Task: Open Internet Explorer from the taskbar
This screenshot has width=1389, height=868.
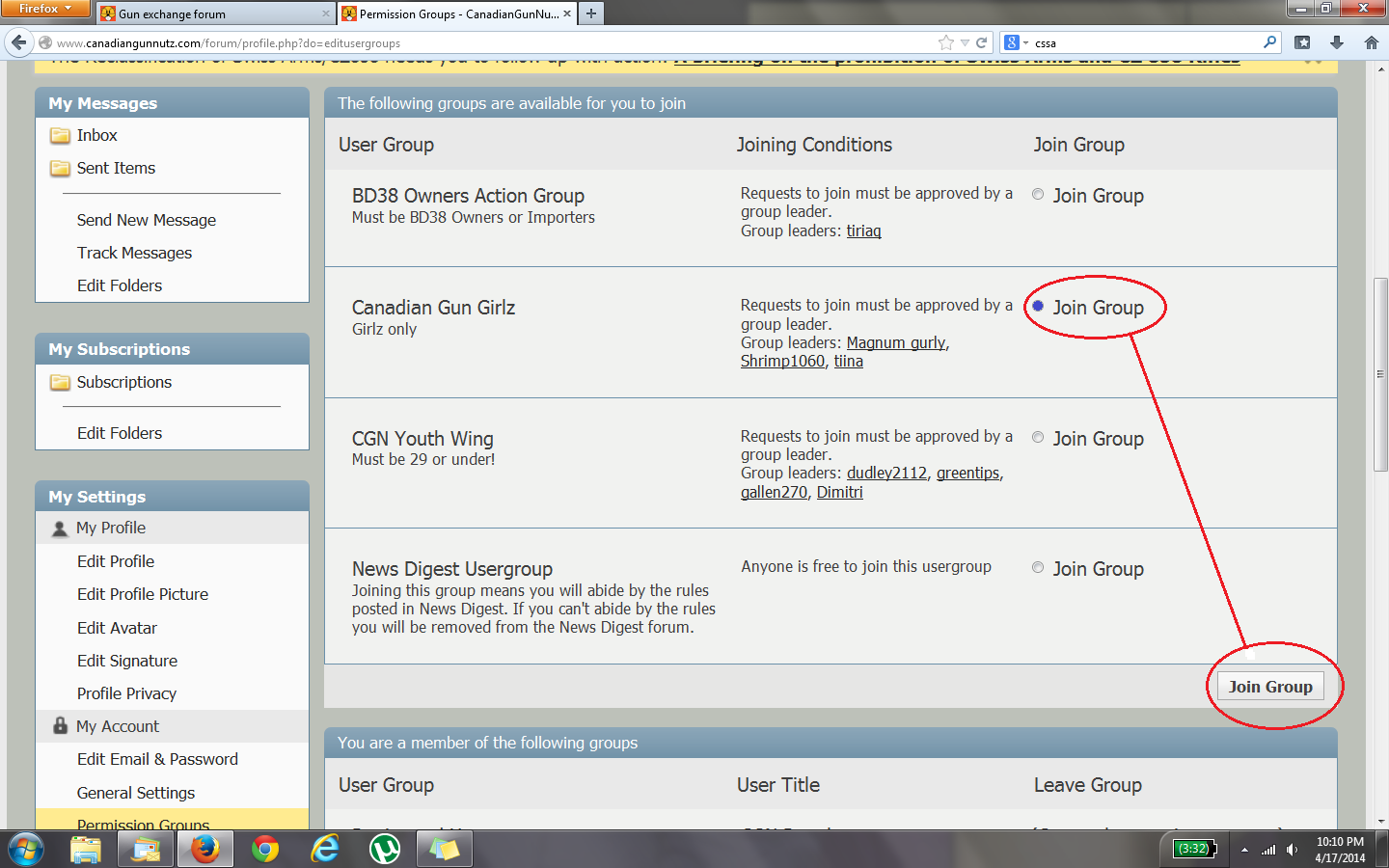Action: pos(325,850)
